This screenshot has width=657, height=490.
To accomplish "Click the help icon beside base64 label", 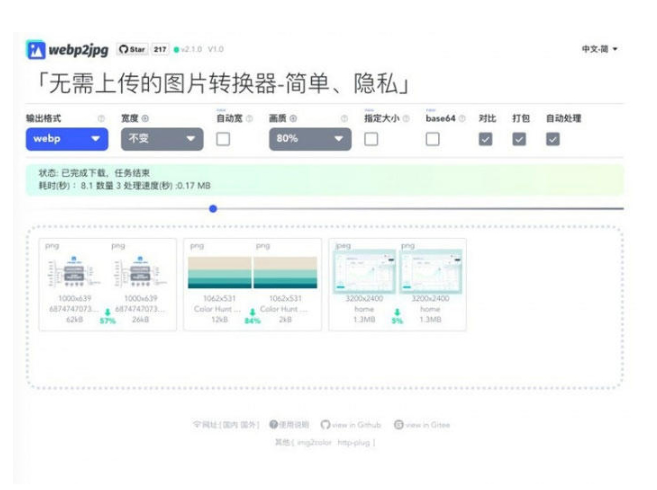I will point(461,118).
